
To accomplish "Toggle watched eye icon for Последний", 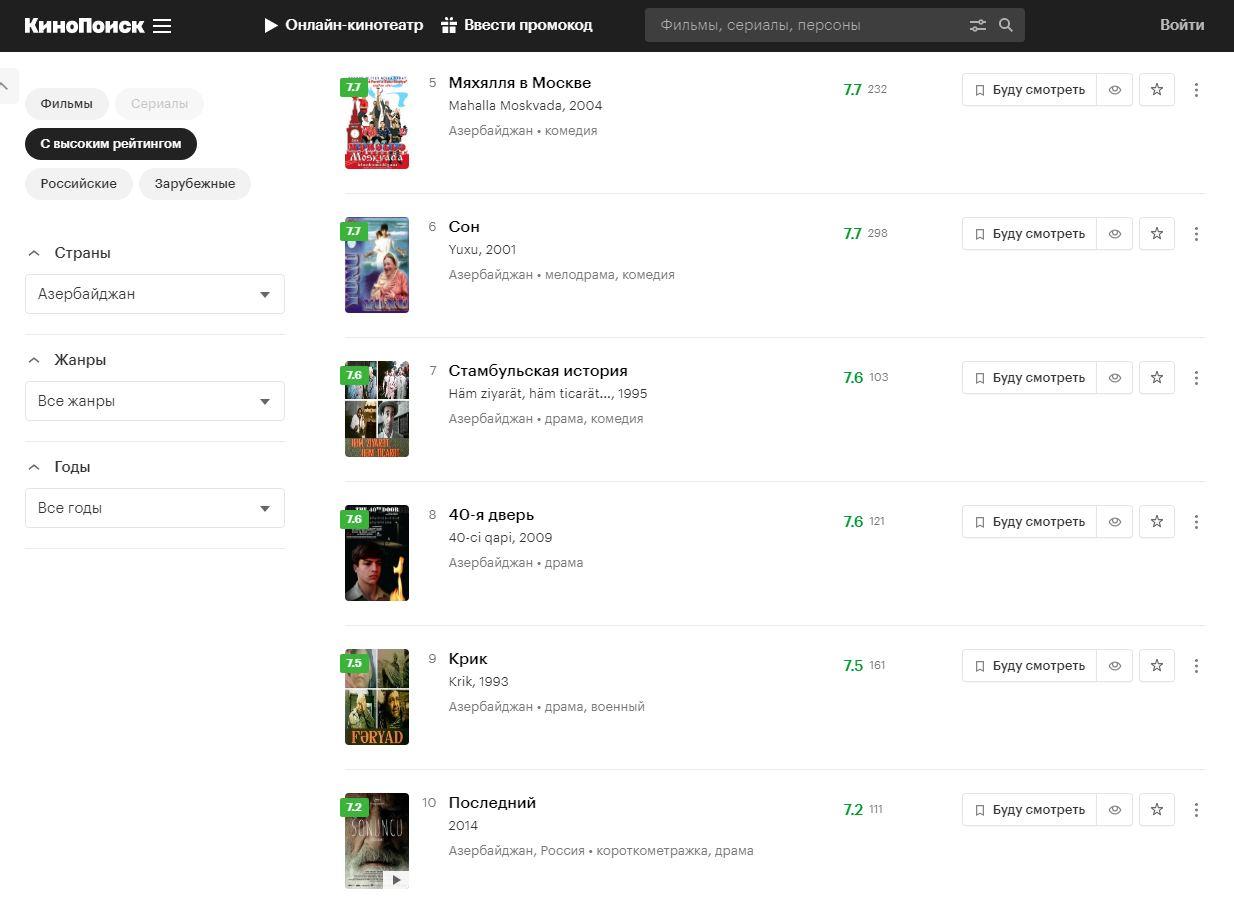I will 1115,810.
